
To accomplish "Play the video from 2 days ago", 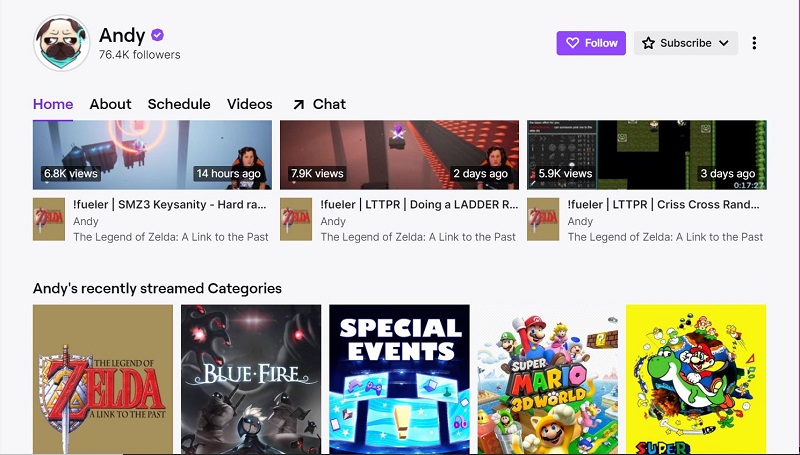I will (x=399, y=155).
